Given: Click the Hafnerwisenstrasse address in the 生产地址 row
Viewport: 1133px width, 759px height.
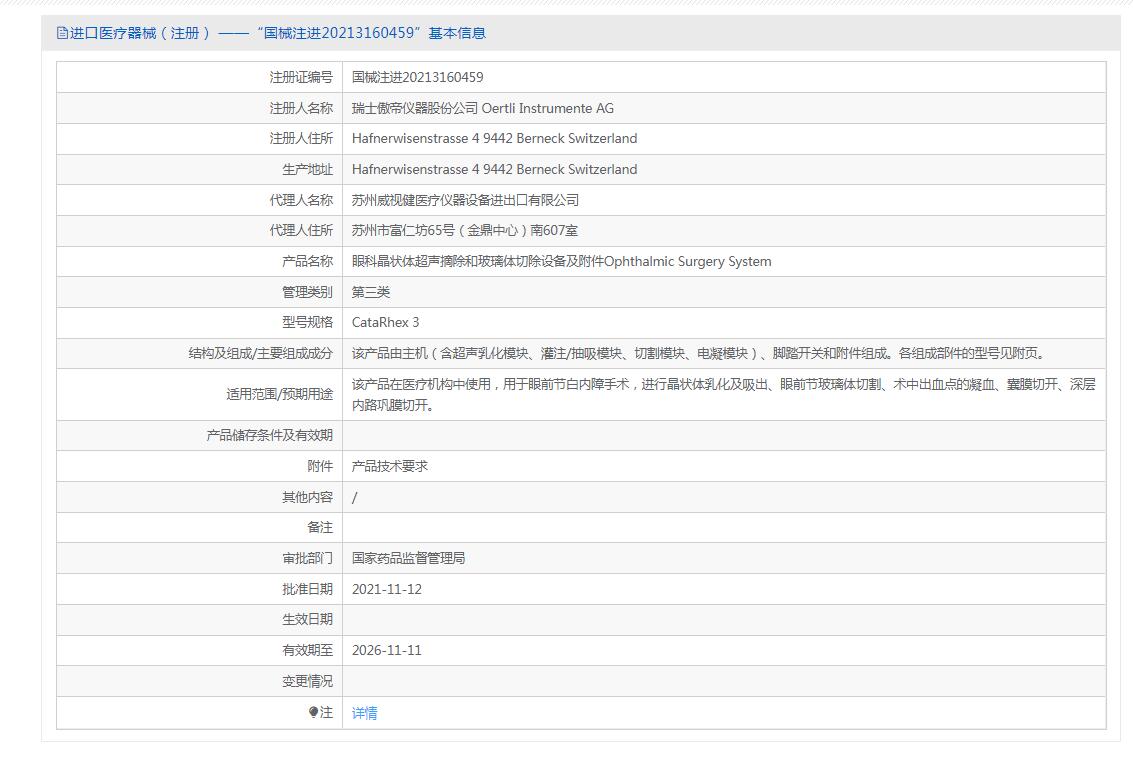Looking at the screenshot, I should tap(494, 169).
